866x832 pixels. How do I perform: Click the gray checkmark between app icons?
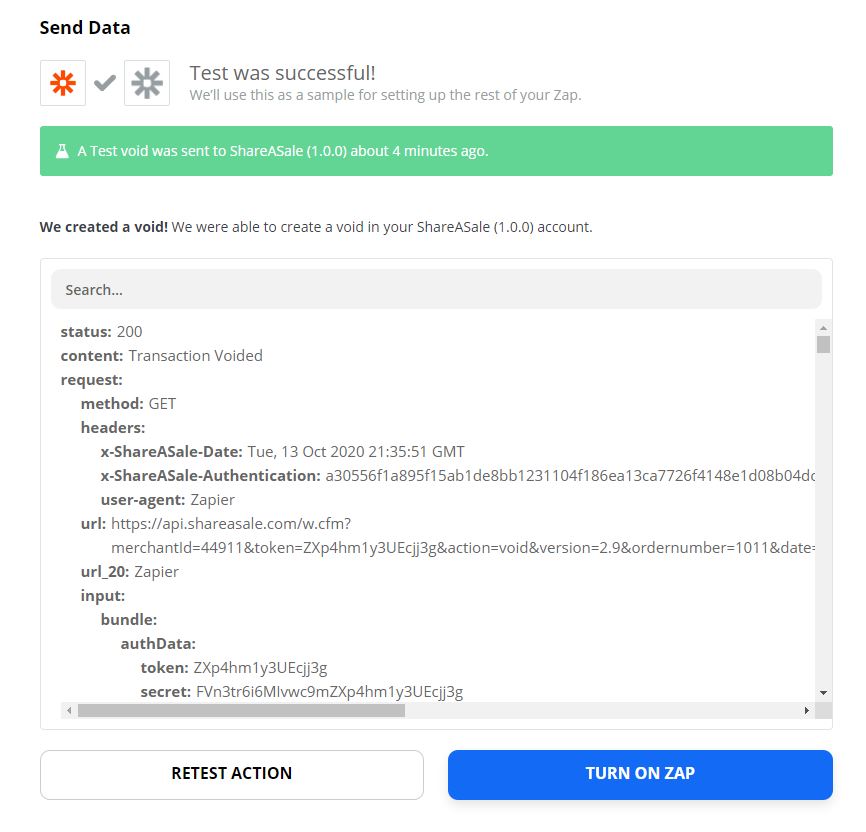pos(105,83)
